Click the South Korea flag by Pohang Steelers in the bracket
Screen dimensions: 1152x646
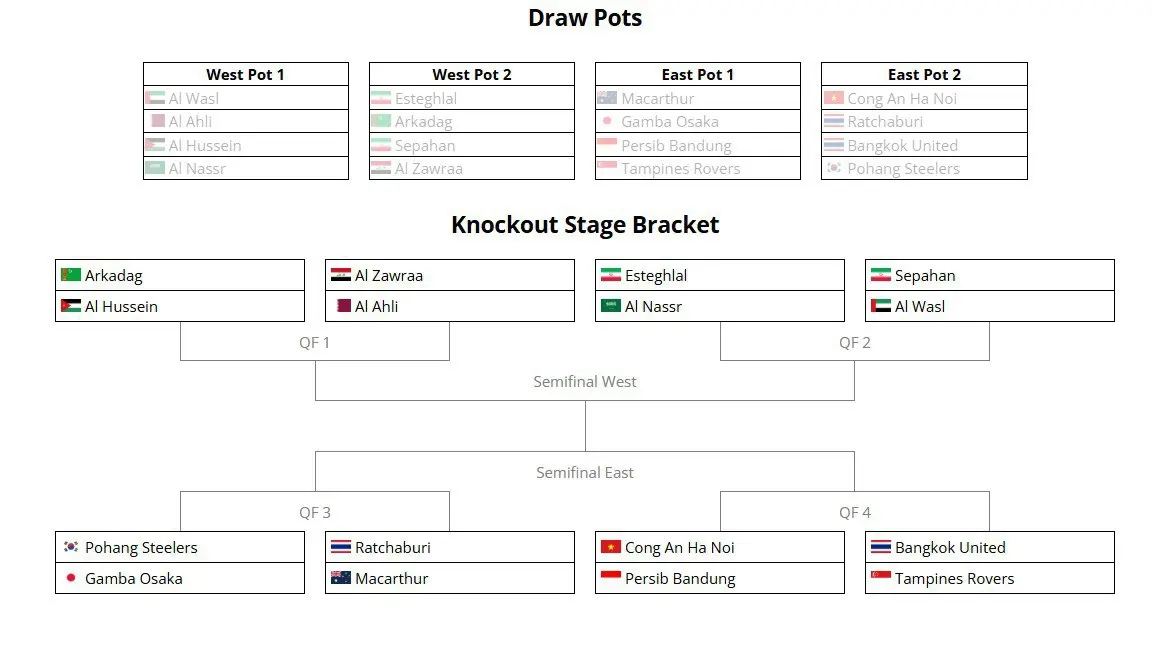pyautogui.click(x=71, y=547)
